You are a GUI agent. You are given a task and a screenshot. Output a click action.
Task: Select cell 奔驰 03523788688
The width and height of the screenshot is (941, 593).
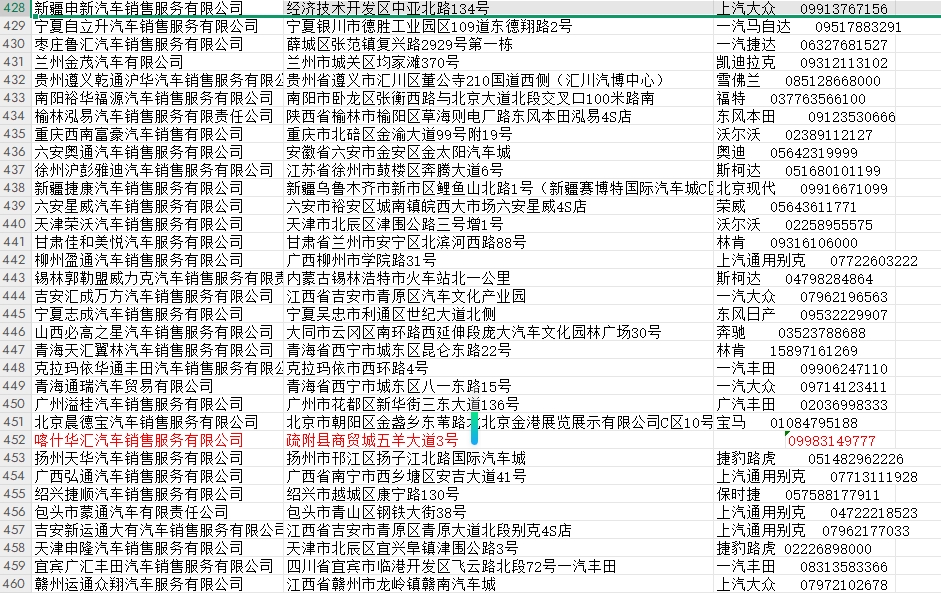pos(791,333)
